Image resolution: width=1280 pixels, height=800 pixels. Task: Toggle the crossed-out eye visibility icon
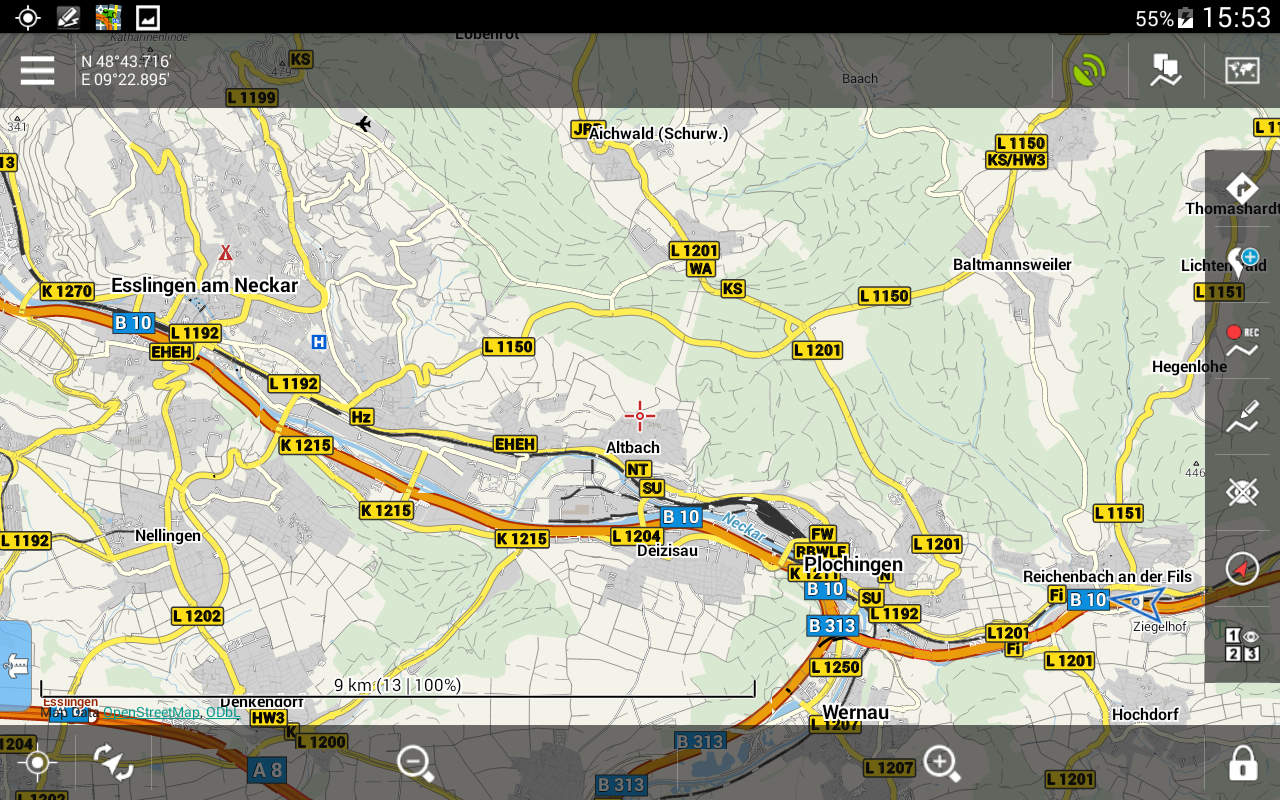(x=1242, y=492)
